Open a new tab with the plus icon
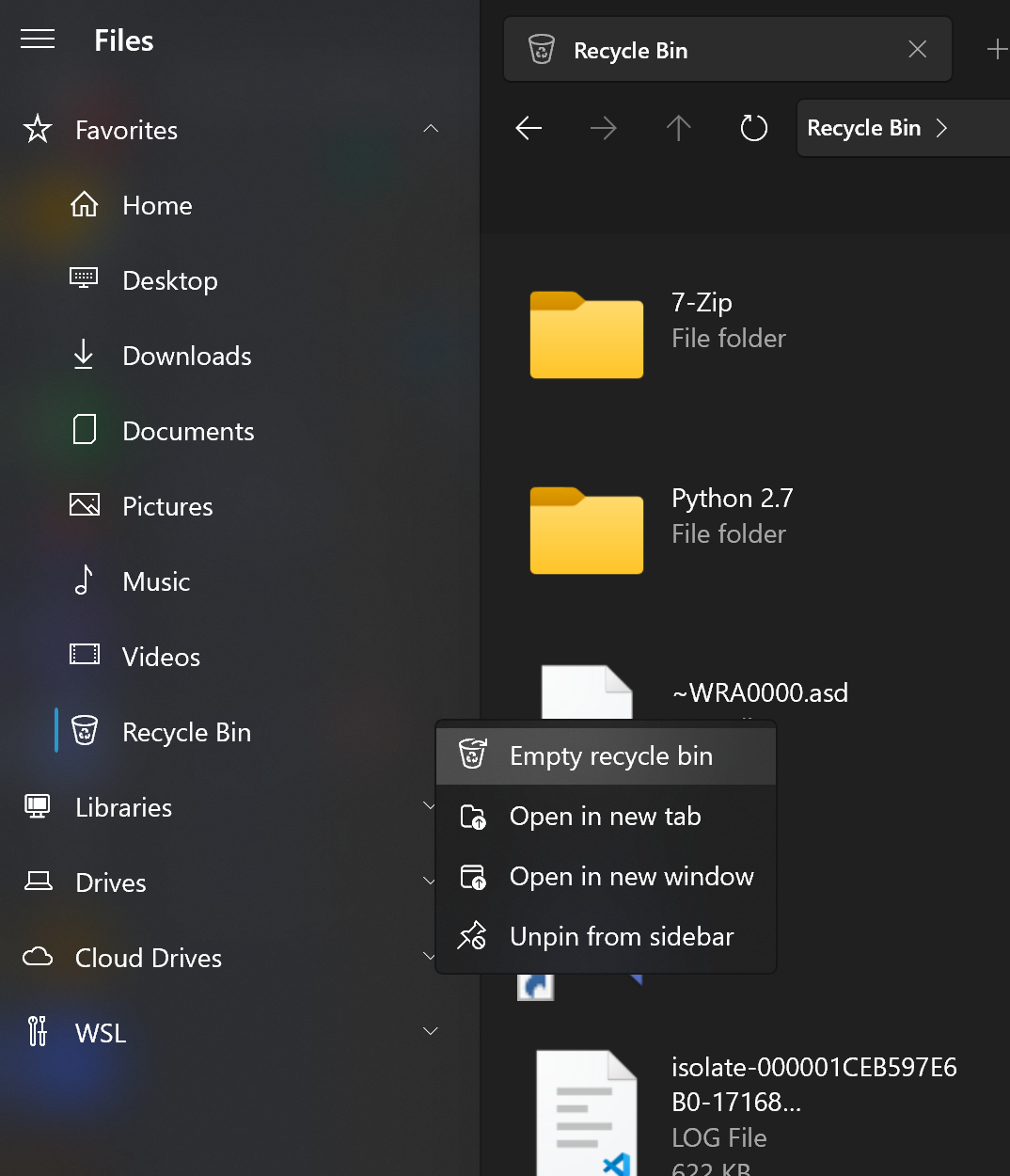1010x1176 pixels. click(997, 49)
